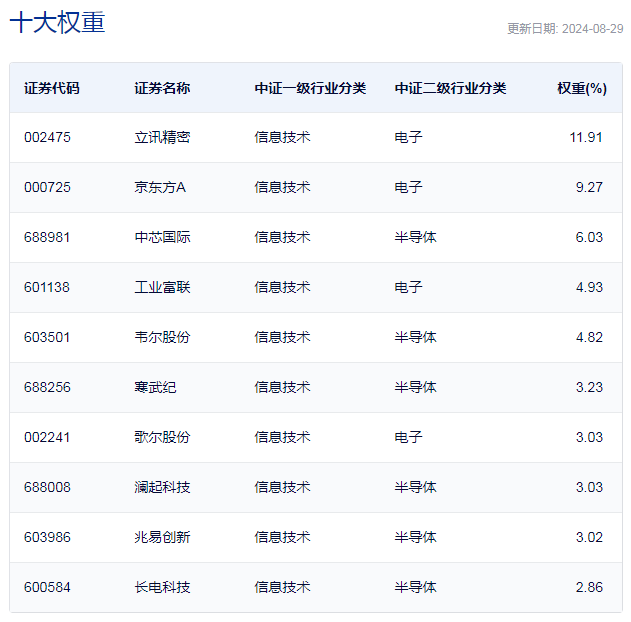Select security code 000725
The height and width of the screenshot is (622, 631).
click(47, 187)
